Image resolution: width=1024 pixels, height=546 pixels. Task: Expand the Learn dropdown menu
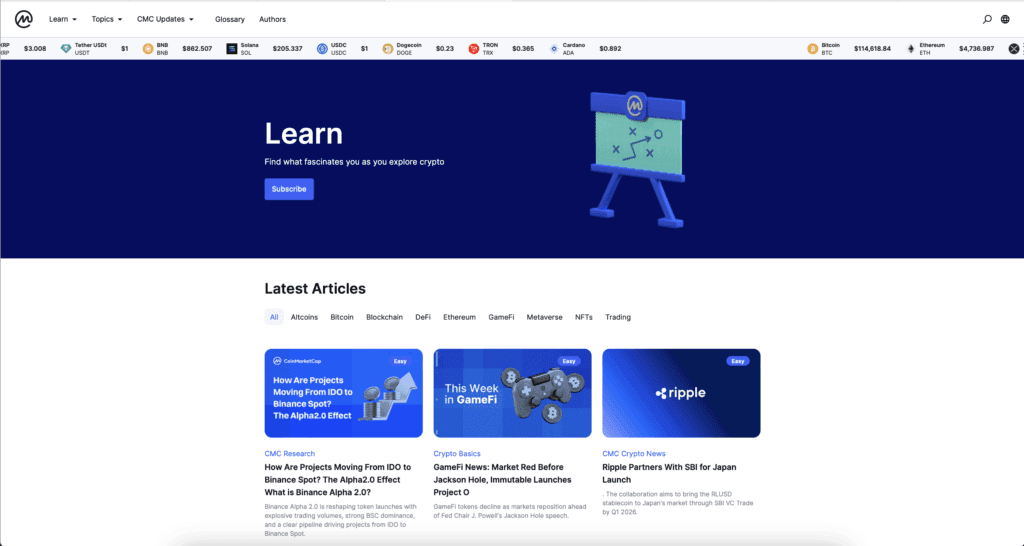click(63, 19)
